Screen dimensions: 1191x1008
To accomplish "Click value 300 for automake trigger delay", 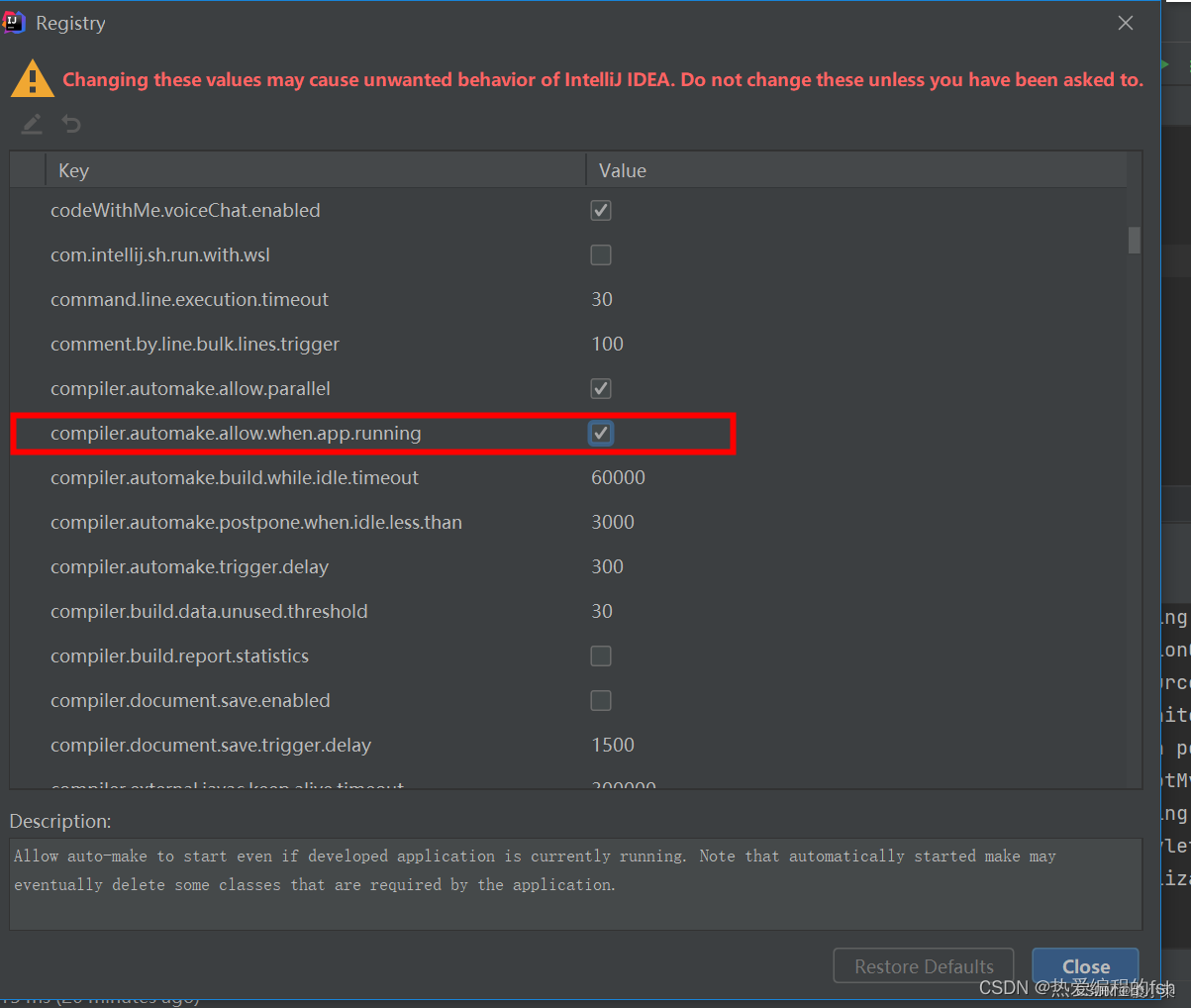I will pos(608,566).
